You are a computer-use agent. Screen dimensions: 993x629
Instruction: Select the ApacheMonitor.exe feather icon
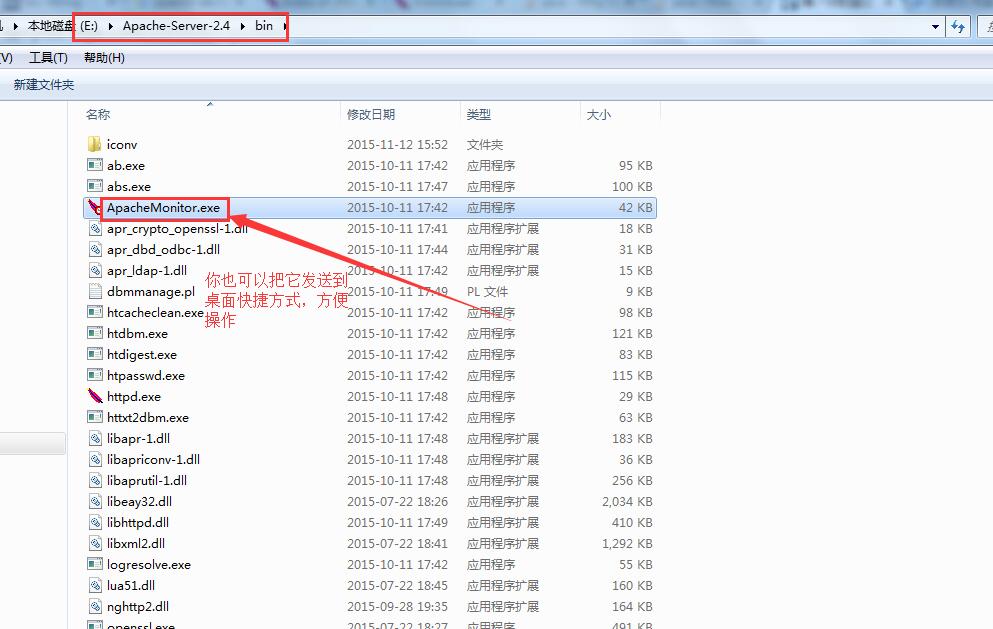click(95, 207)
